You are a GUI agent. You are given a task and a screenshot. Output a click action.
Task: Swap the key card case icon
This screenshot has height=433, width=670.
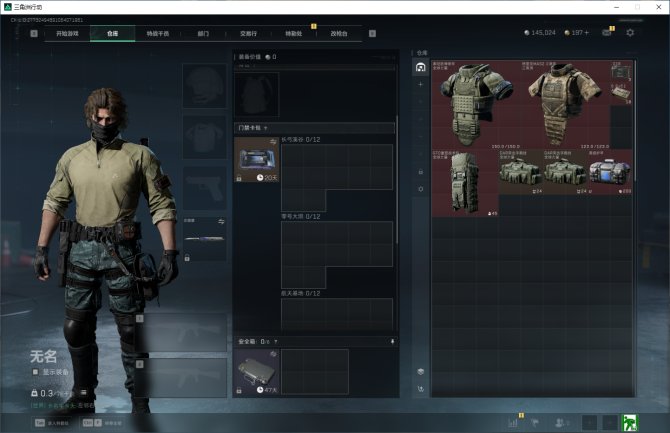(x=273, y=142)
